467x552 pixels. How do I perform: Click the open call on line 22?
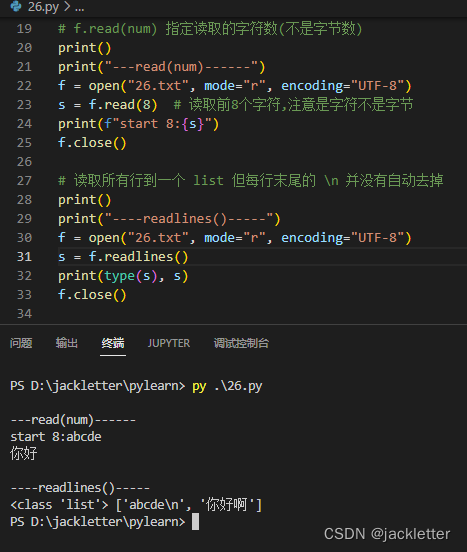250,86
